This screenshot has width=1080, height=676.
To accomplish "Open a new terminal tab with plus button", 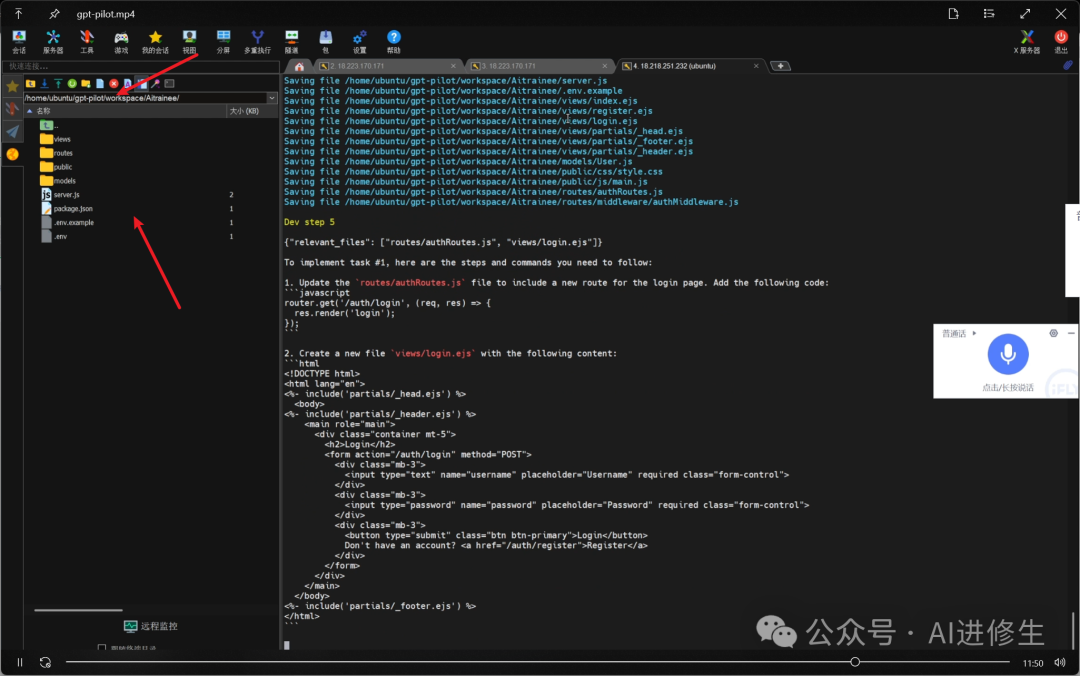I will [x=780, y=66].
